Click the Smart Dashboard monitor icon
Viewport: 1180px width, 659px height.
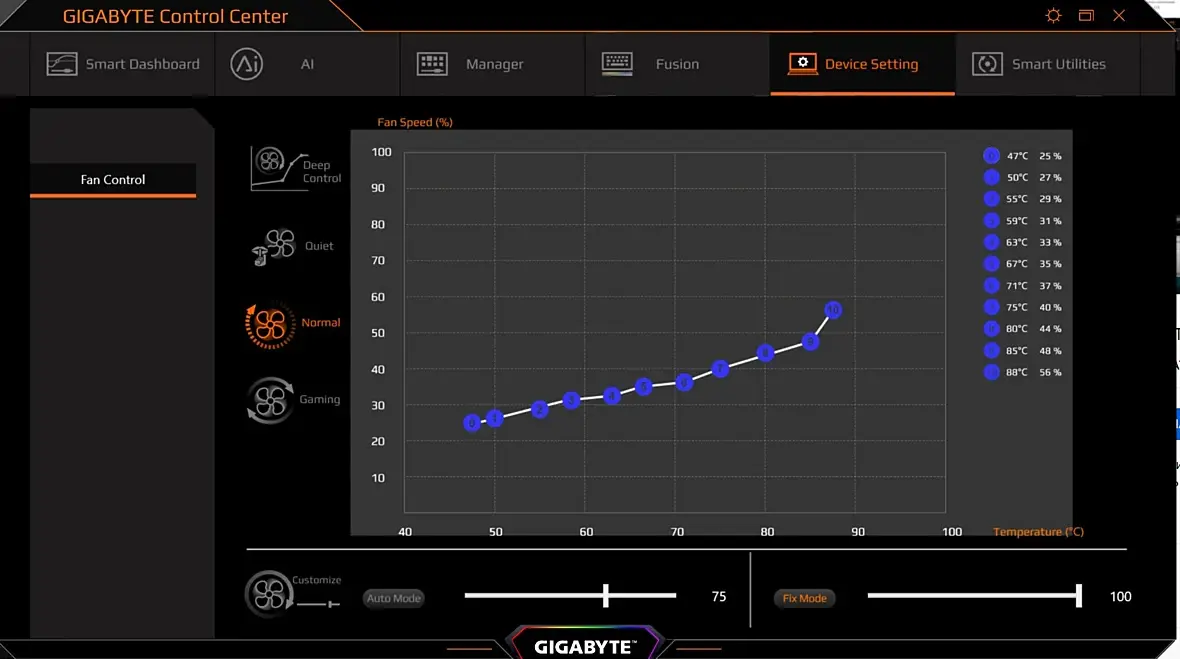62,64
